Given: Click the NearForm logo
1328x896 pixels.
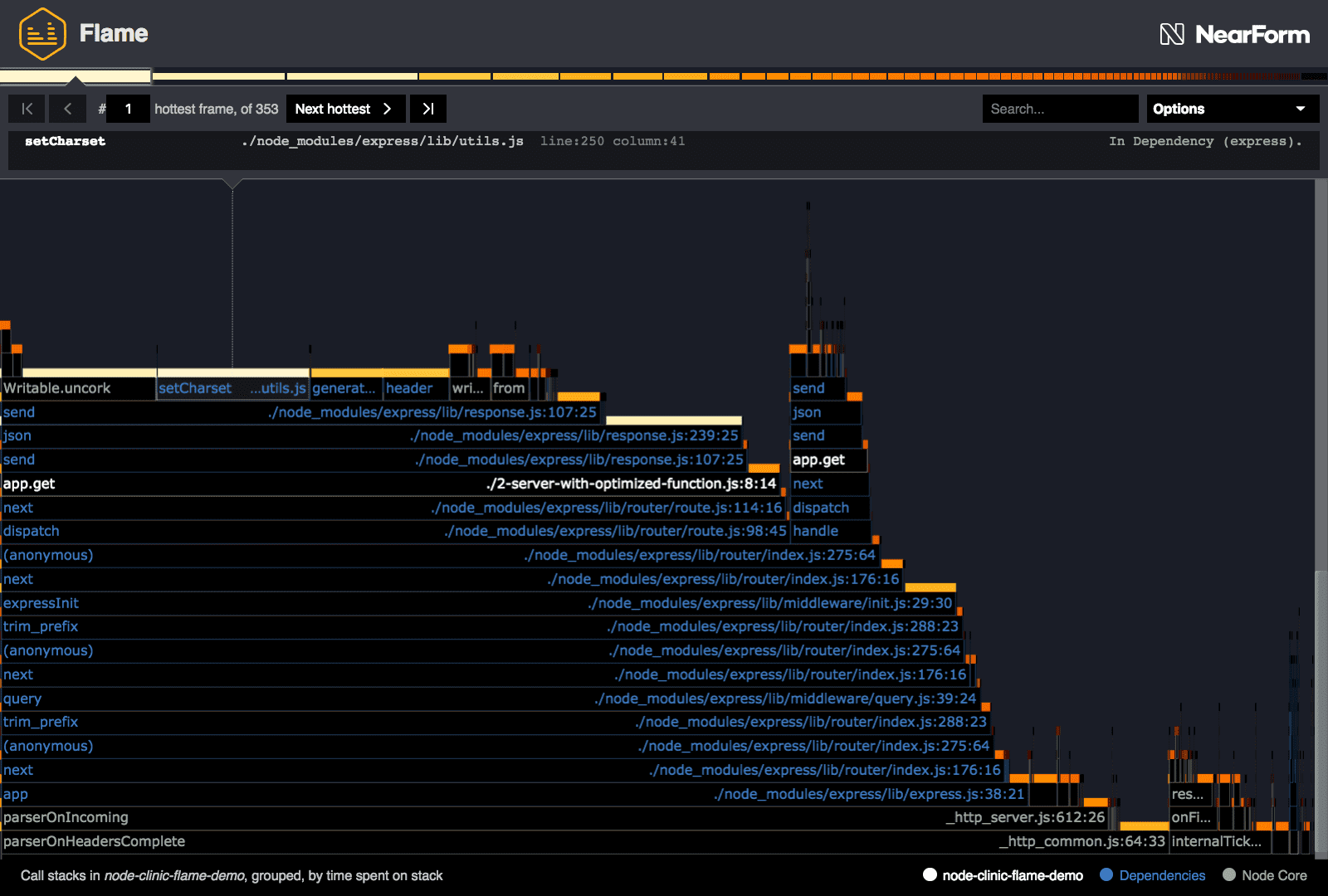Looking at the screenshot, I should [1234, 34].
